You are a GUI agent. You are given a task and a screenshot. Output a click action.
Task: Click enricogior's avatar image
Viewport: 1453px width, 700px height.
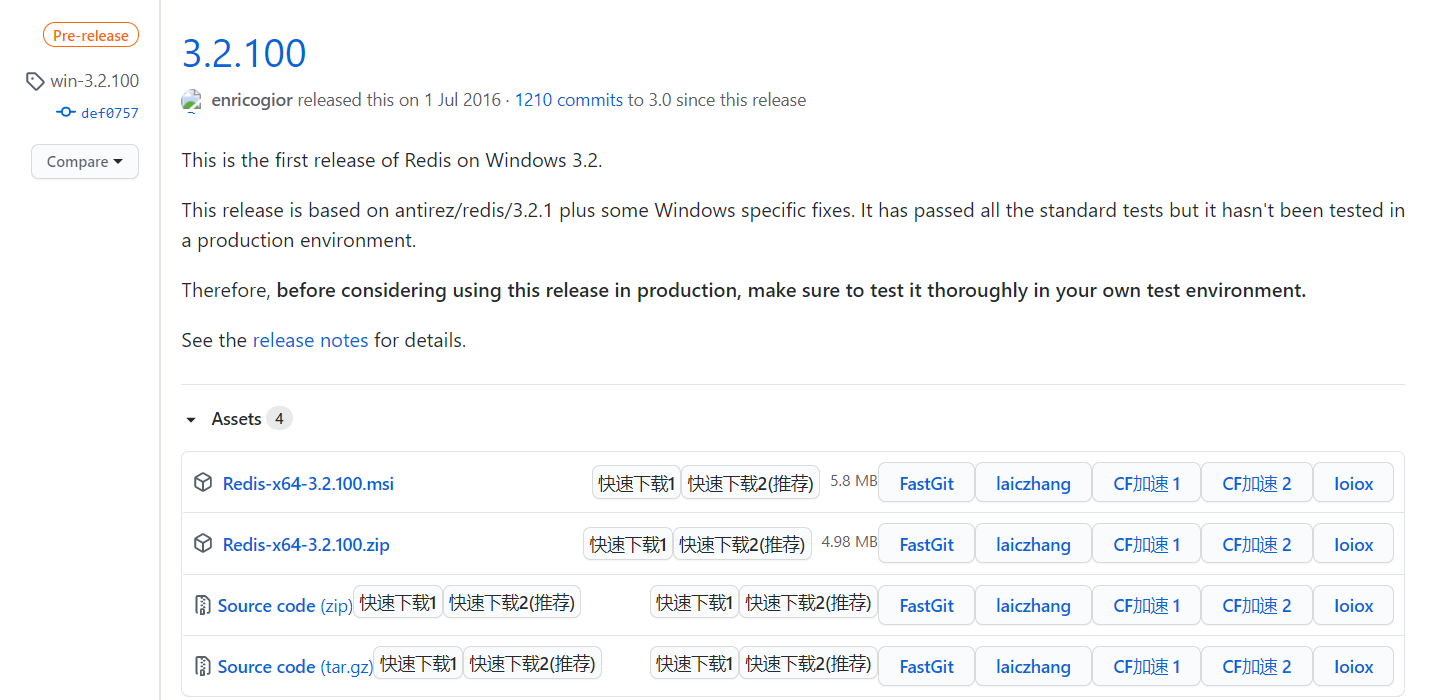pos(192,100)
